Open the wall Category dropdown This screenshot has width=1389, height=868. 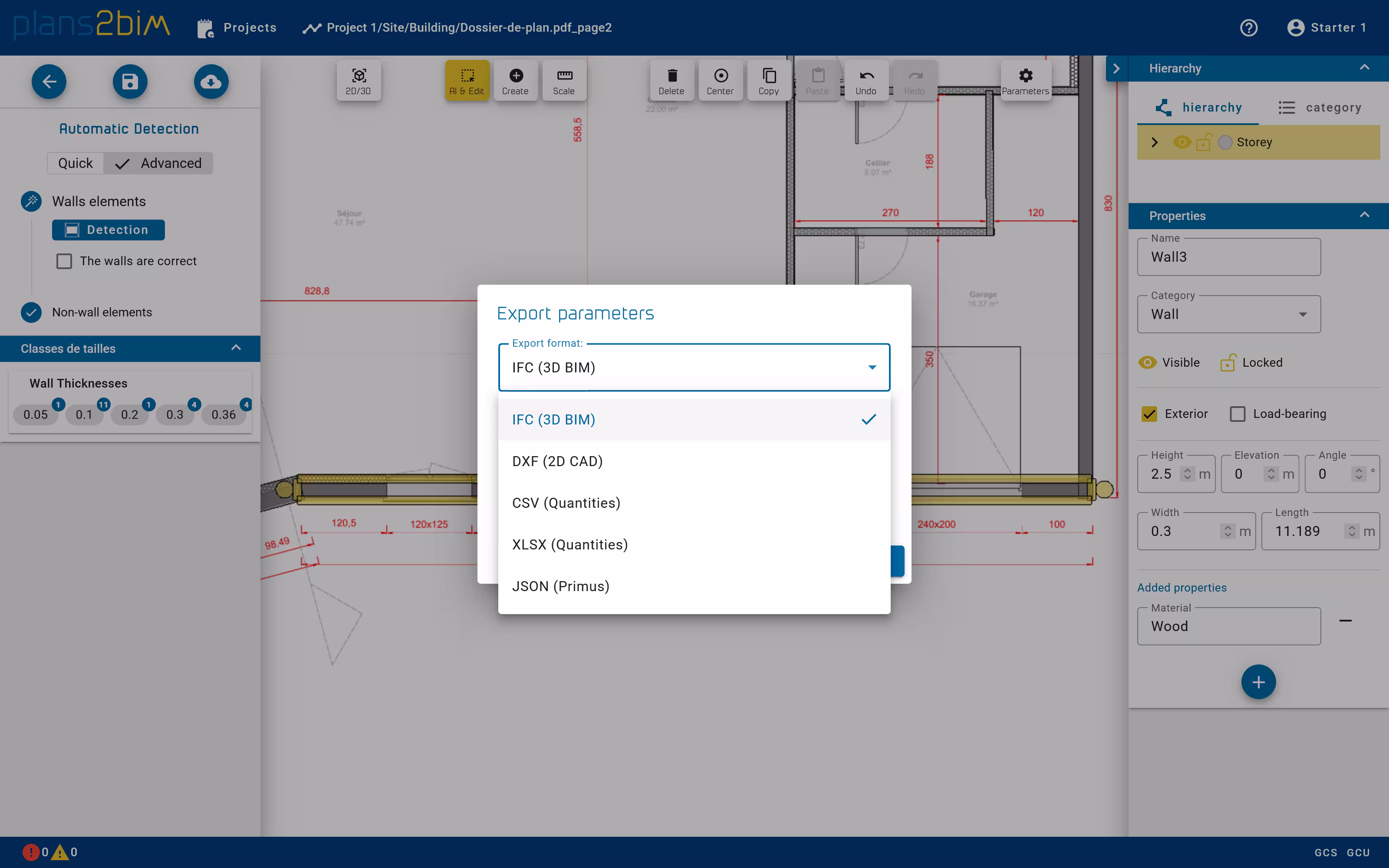click(1302, 314)
